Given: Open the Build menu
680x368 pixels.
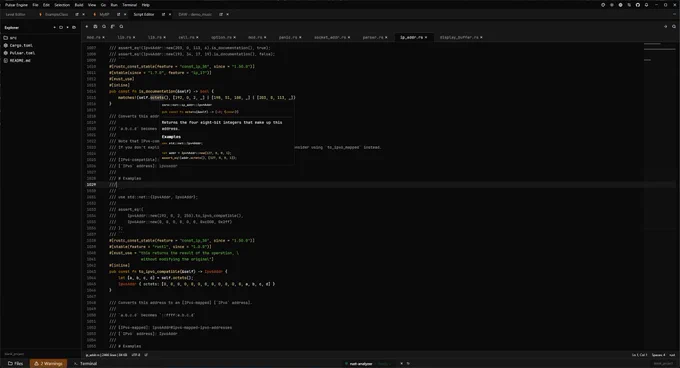Looking at the screenshot, I should pyautogui.click(x=79, y=5).
